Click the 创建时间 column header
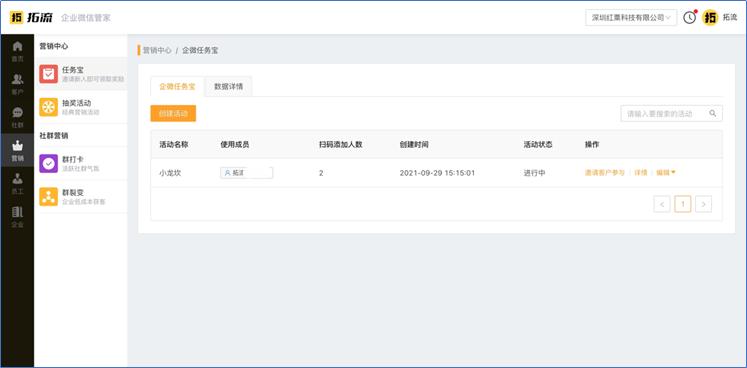The width and height of the screenshot is (747, 368). [x=414, y=144]
